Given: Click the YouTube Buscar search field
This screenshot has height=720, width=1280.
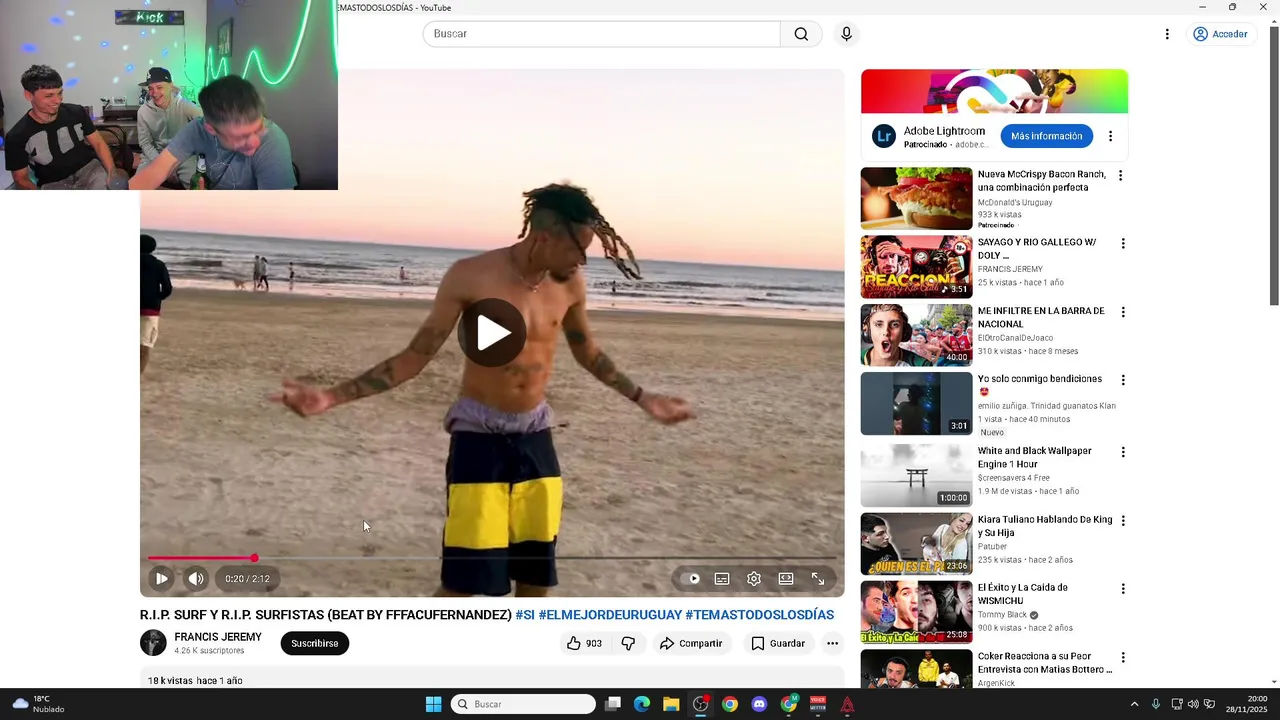Looking at the screenshot, I should pyautogui.click(x=601, y=34).
